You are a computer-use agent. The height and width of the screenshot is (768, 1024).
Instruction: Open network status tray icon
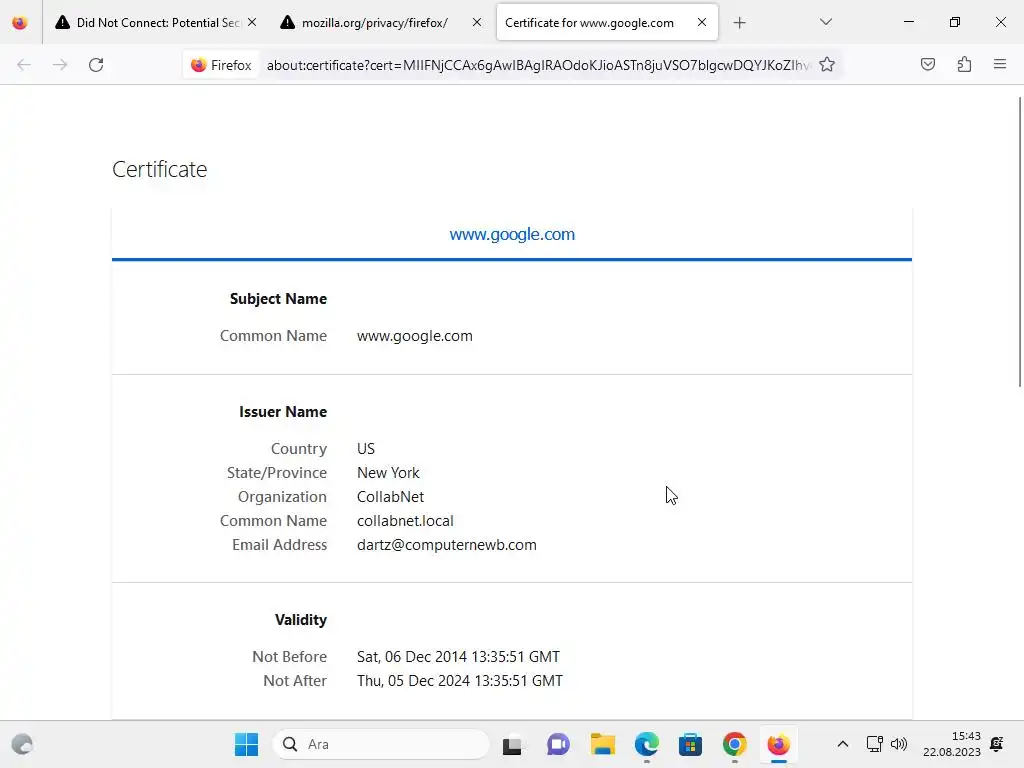(x=874, y=744)
